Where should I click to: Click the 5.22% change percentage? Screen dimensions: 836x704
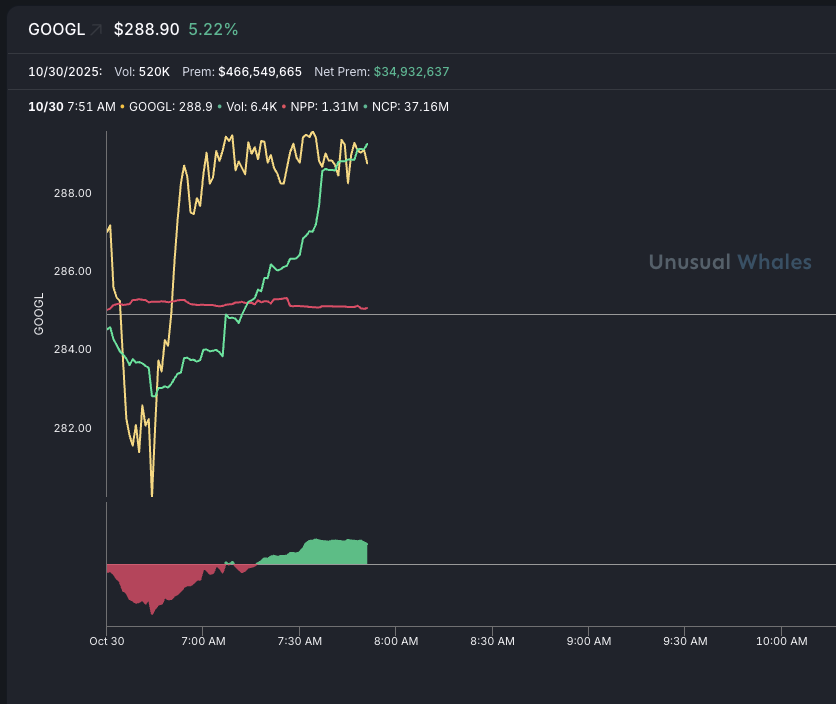(213, 30)
